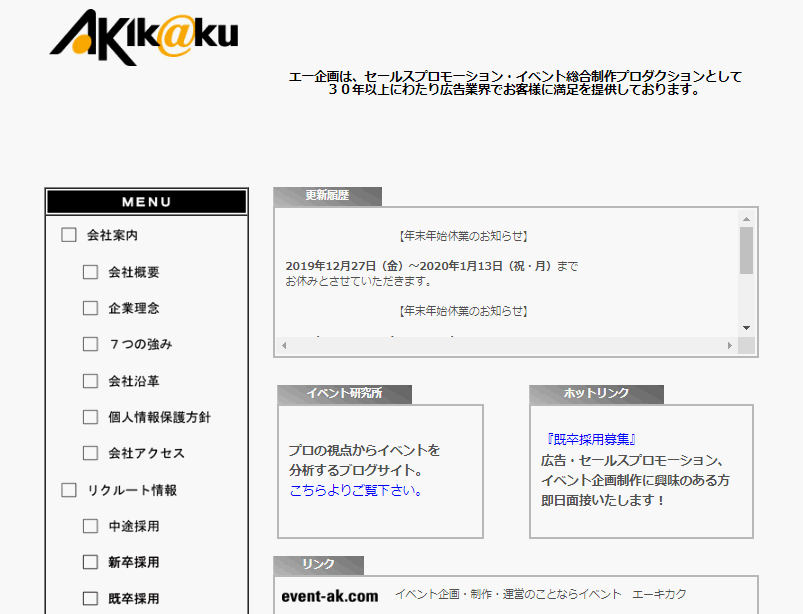This screenshot has width=803, height=614.
Task: Open the 企業理念 page link
Action: pos(133,308)
